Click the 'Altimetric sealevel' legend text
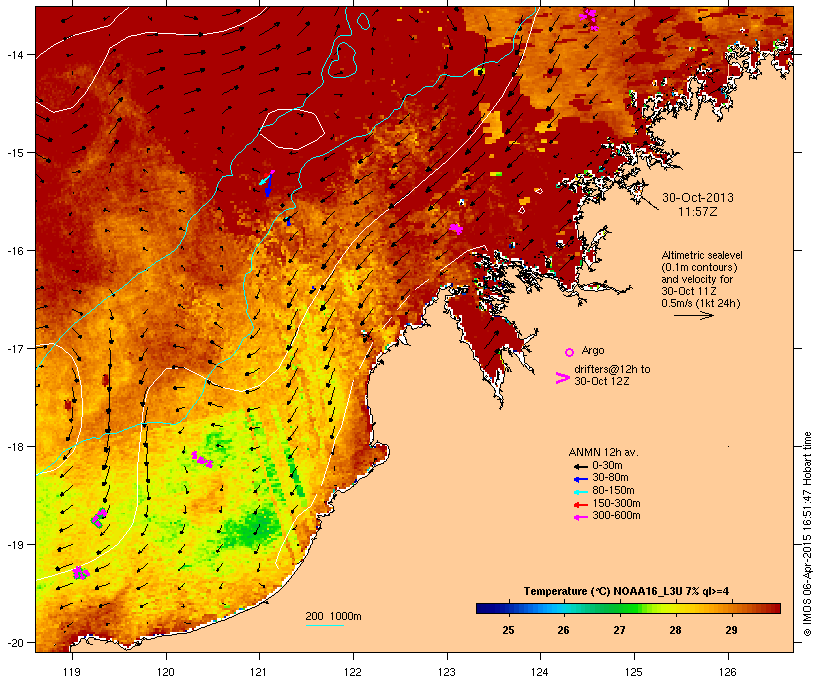The height and width of the screenshot is (680, 820). [x=702, y=255]
